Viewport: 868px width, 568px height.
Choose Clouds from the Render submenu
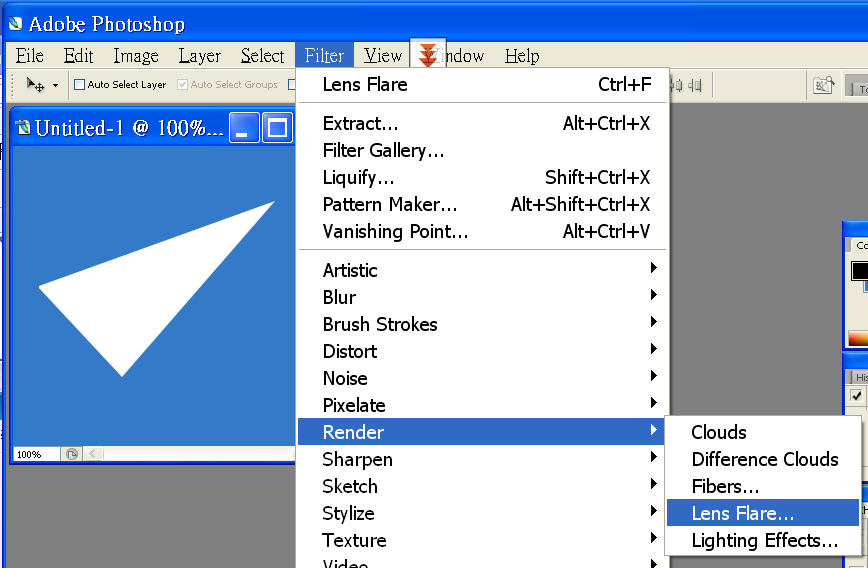click(763, 432)
